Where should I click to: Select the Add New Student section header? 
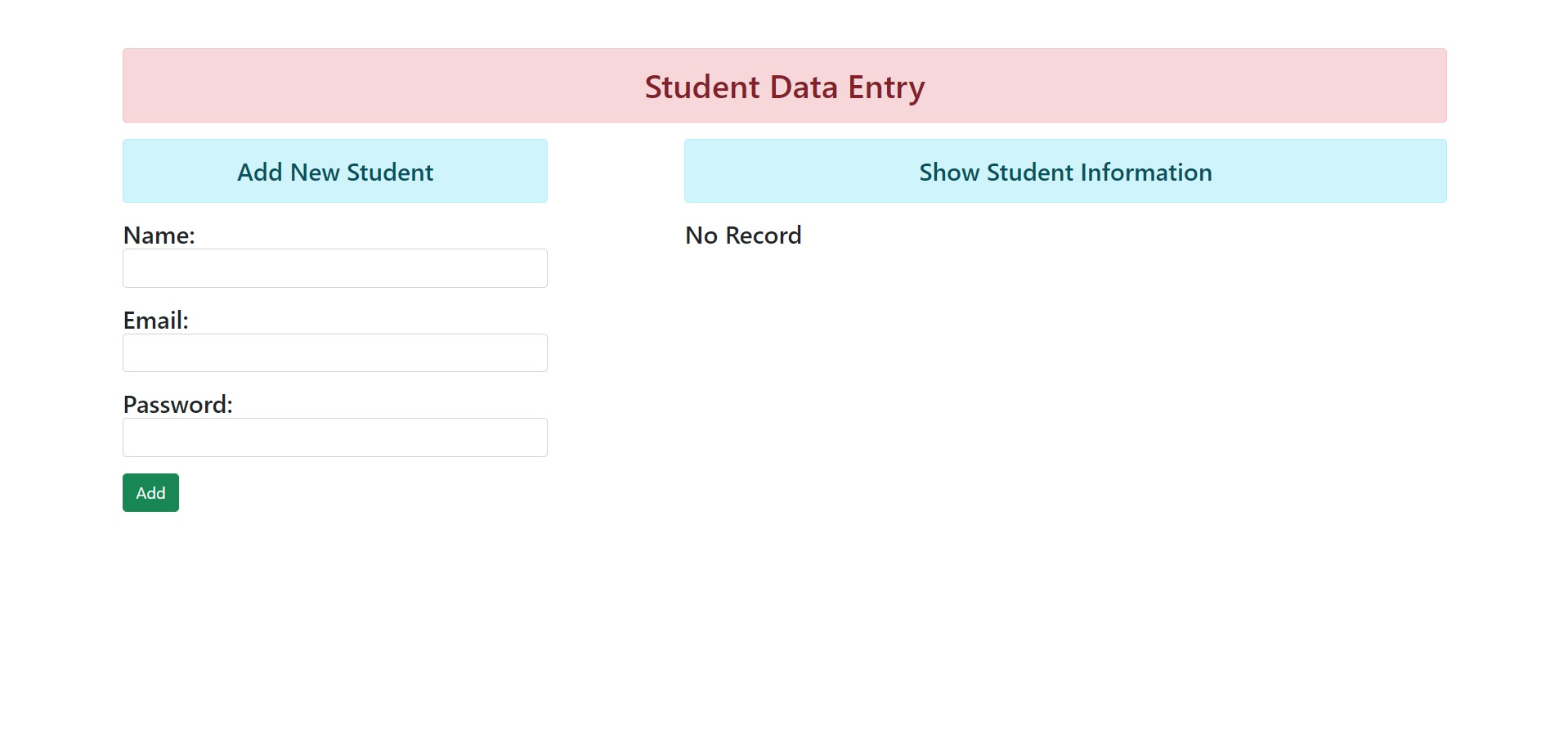(x=334, y=172)
